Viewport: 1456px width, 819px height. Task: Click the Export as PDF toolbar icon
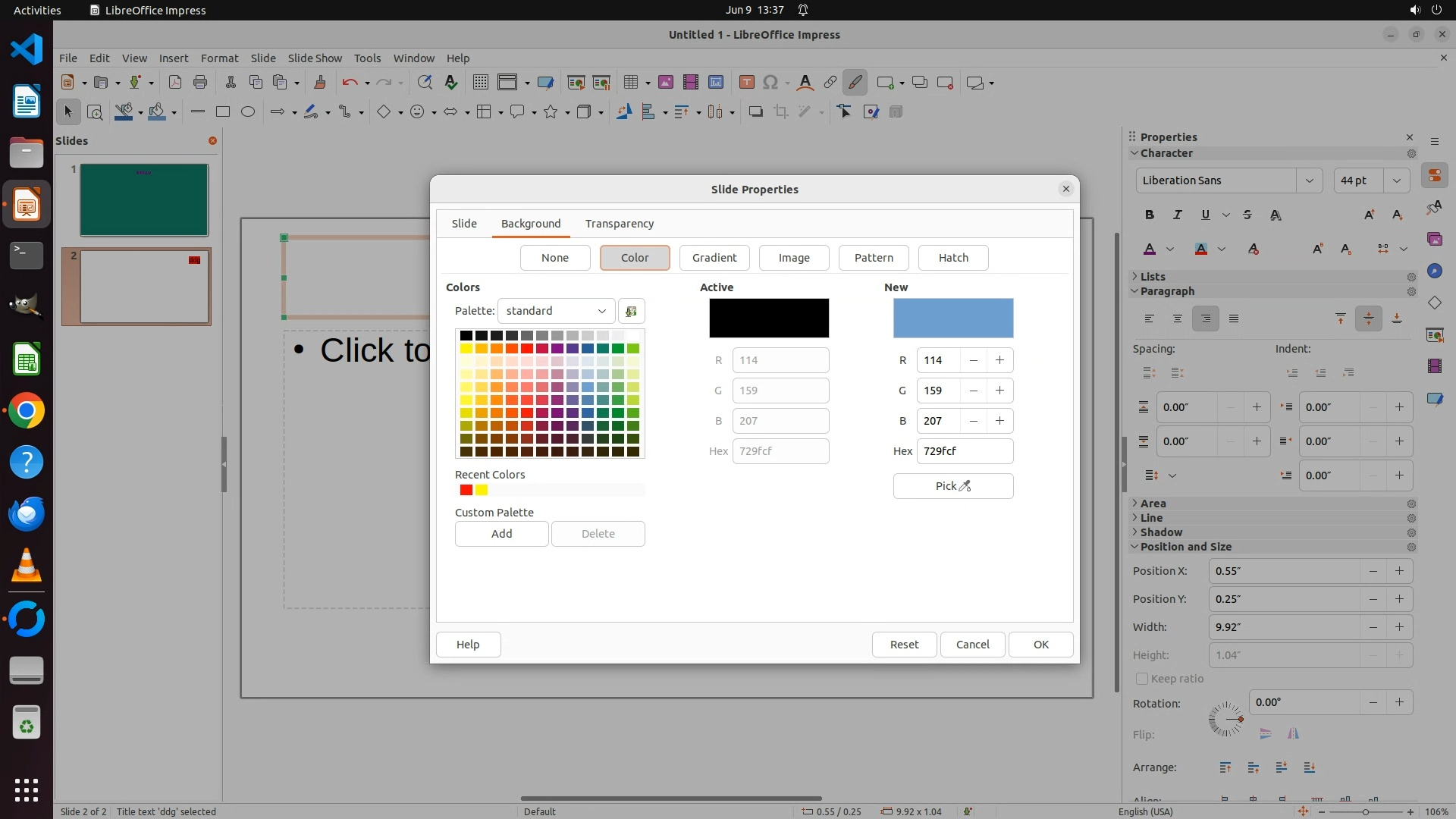[175, 83]
